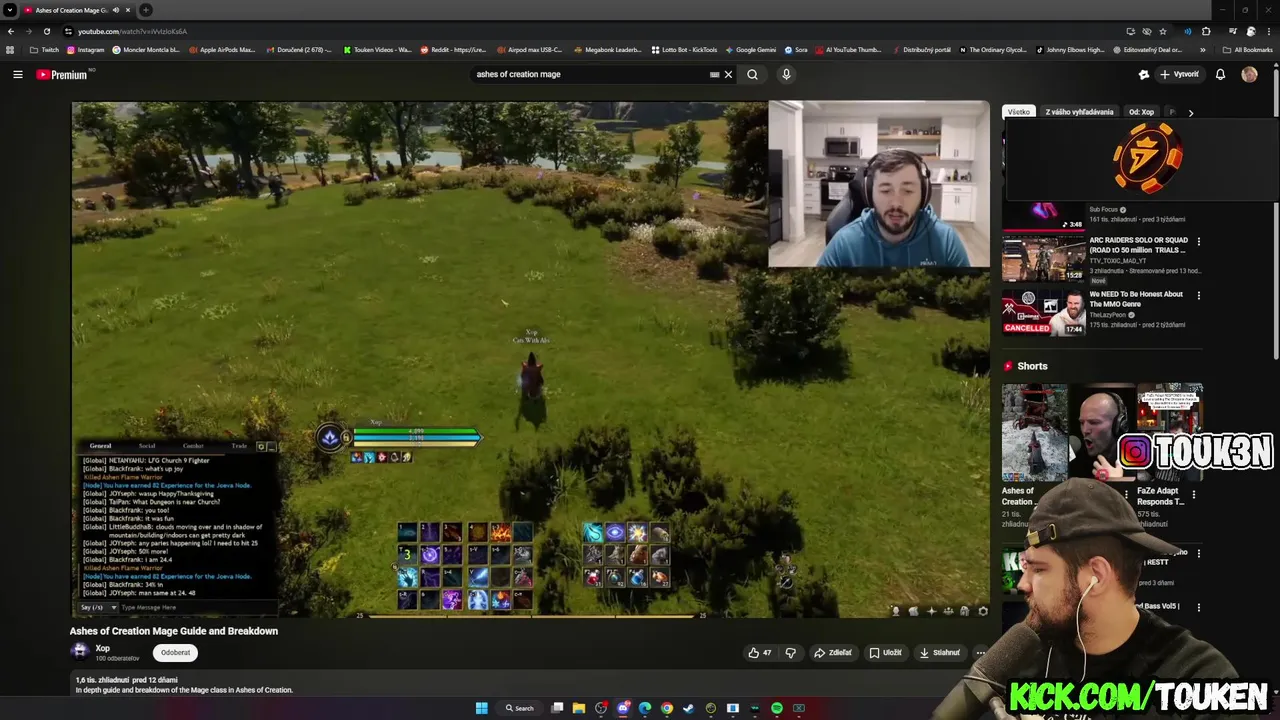The height and width of the screenshot is (720, 1280).
Task: Open the Lotto Bot - KickTools bookmark
Action: [684, 50]
